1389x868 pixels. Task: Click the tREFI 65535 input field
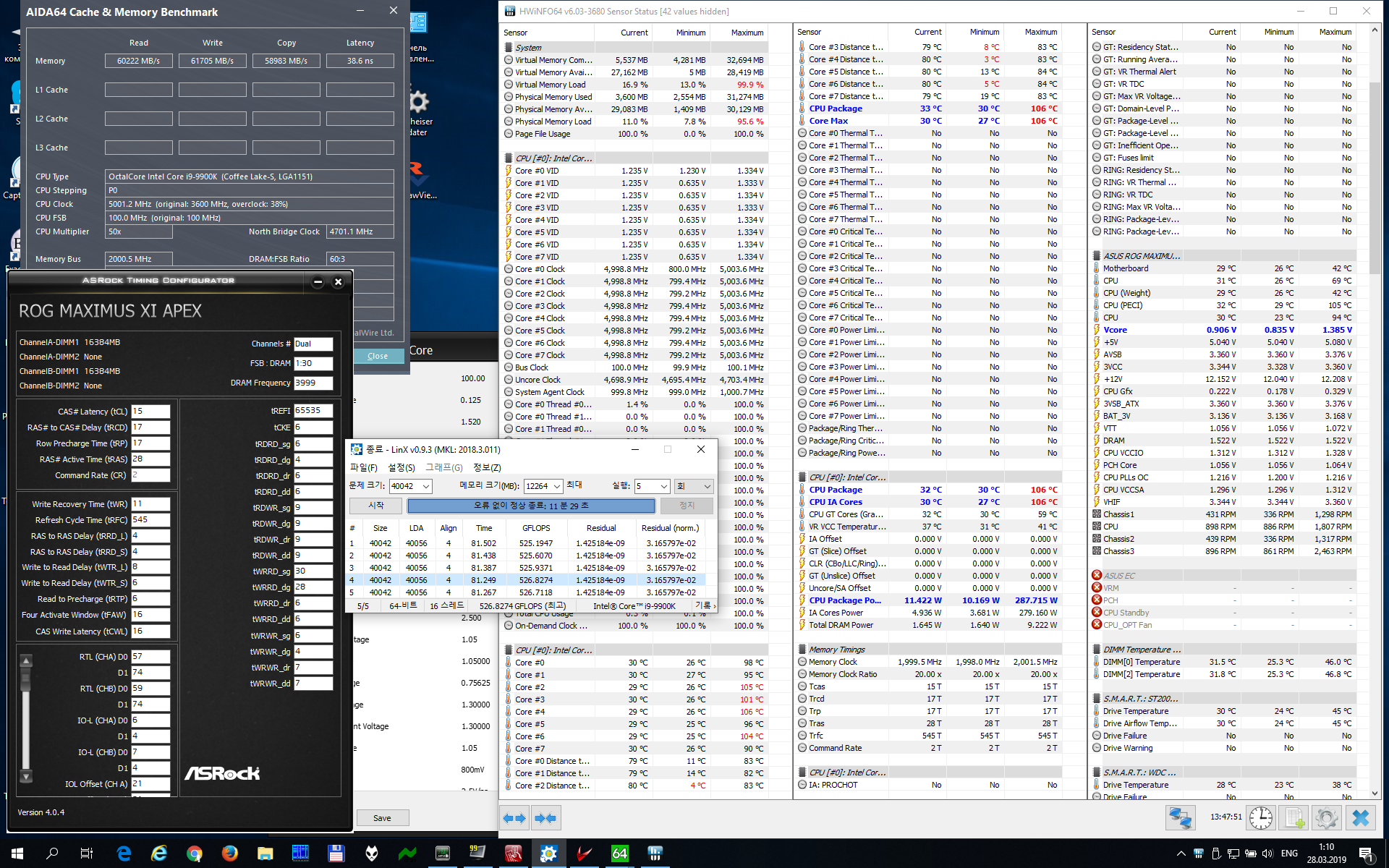click(313, 411)
